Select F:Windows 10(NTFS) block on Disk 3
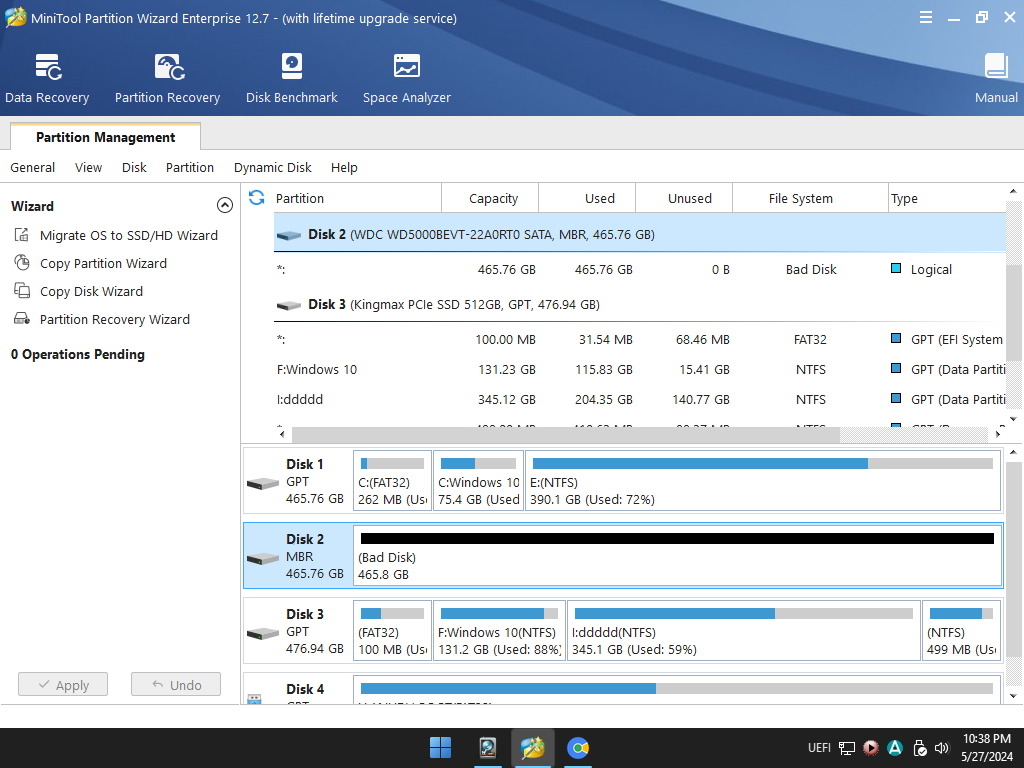The height and width of the screenshot is (768, 1024). coord(500,631)
